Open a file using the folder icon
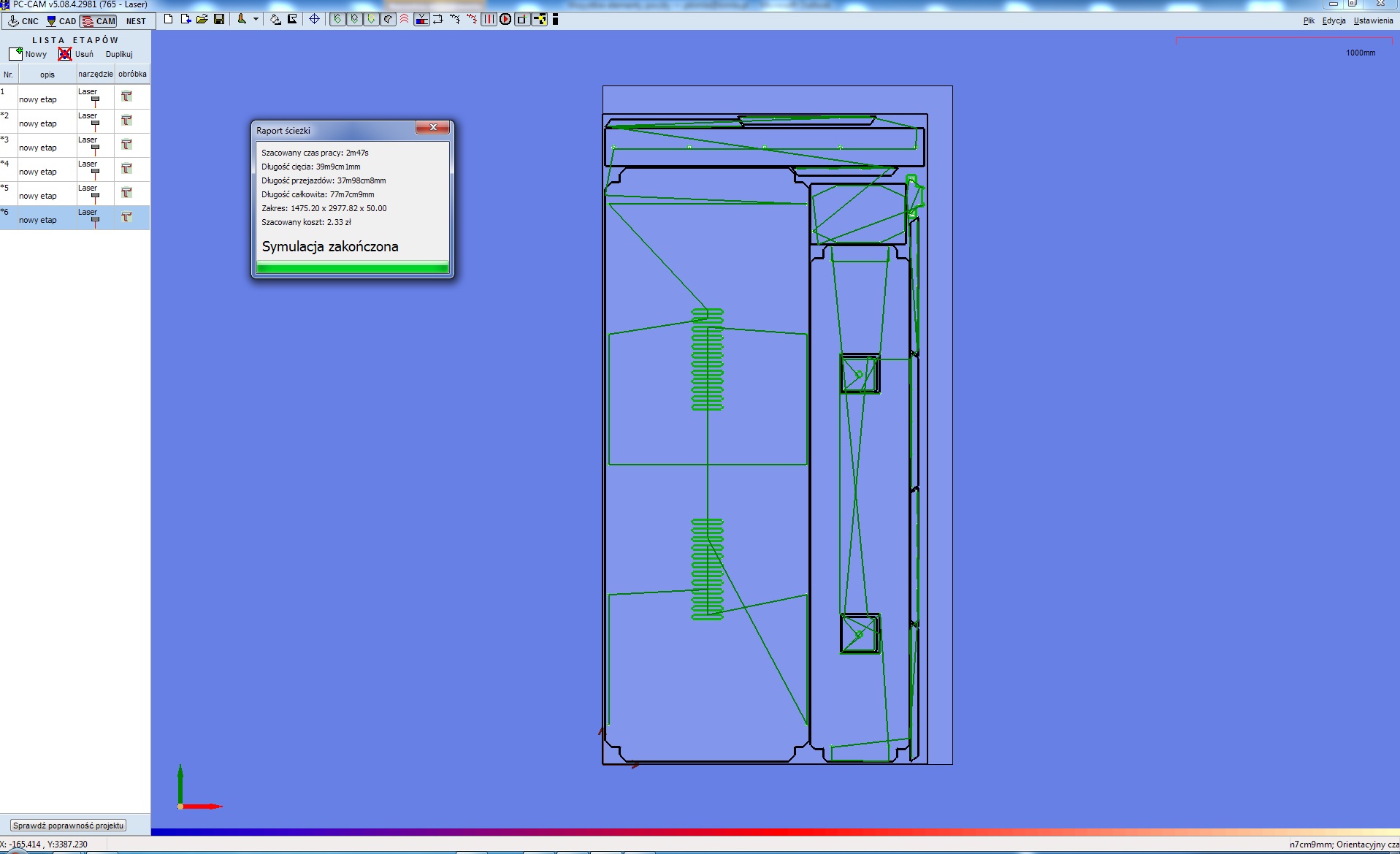Screen dimensions: 1400x854 202,19
